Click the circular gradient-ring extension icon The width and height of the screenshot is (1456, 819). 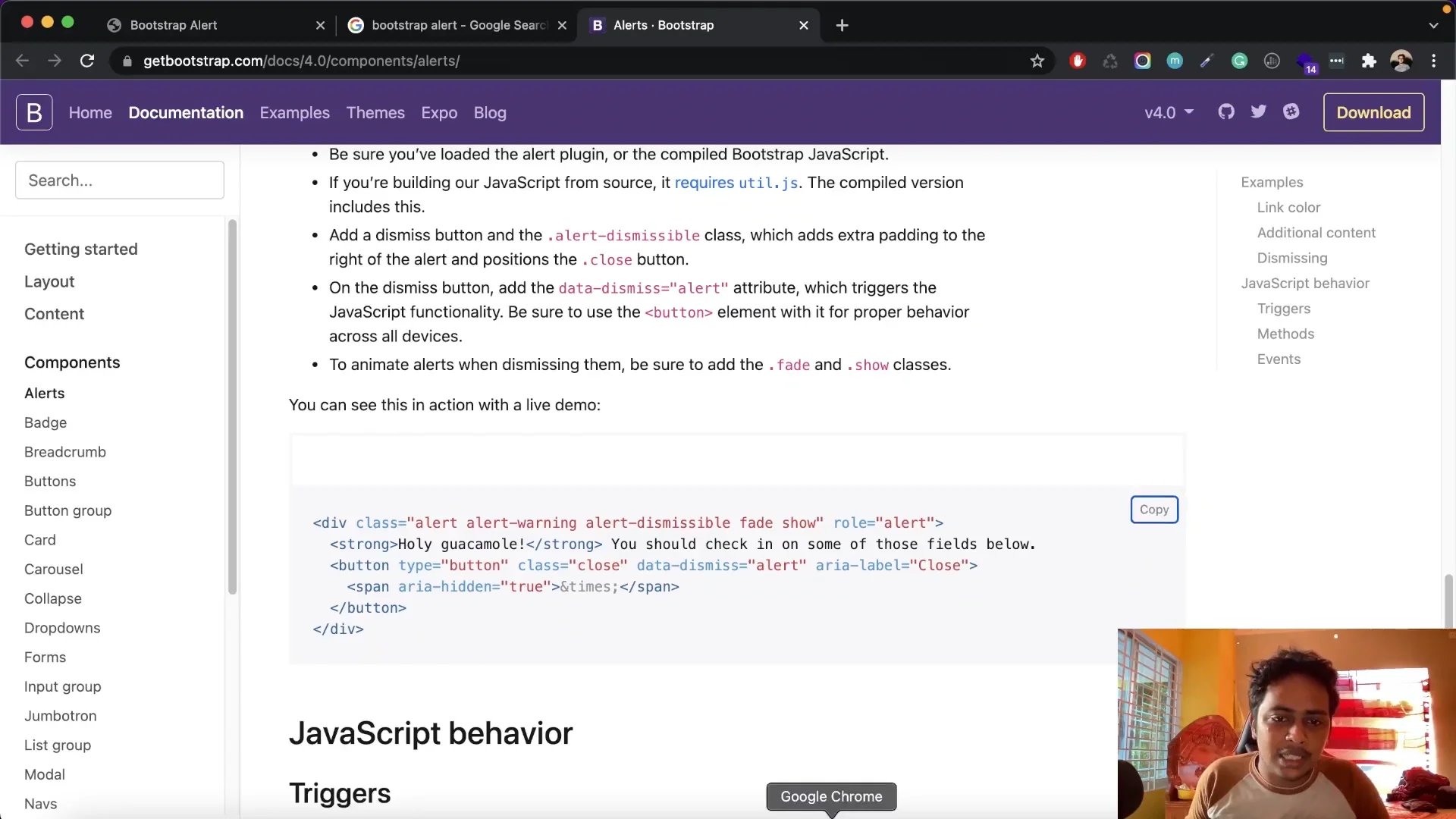pyautogui.click(x=1142, y=61)
